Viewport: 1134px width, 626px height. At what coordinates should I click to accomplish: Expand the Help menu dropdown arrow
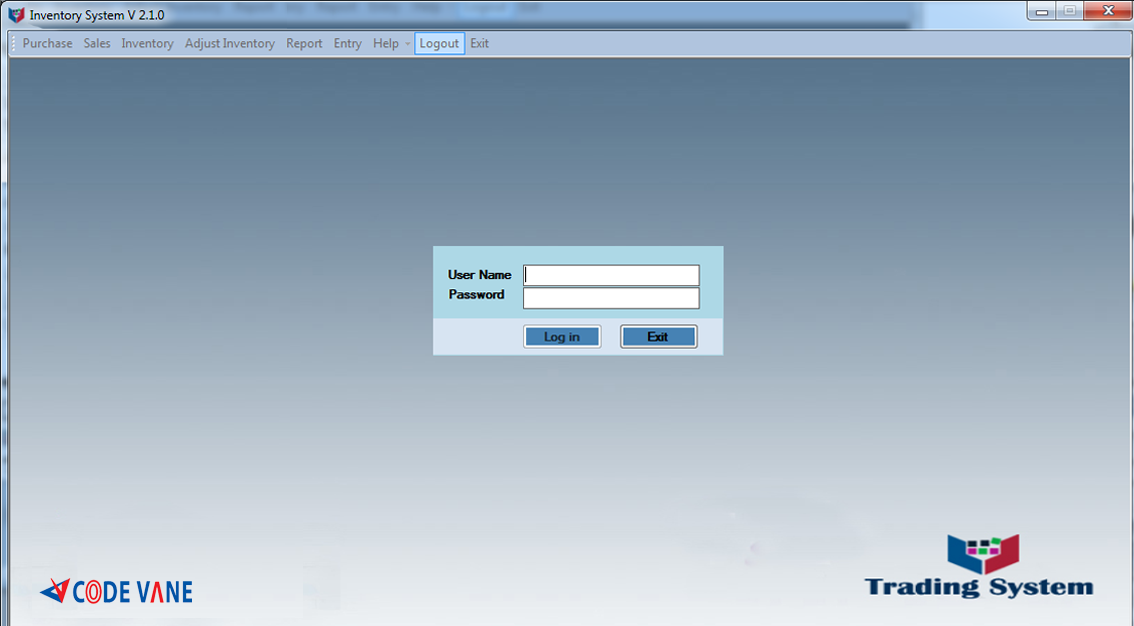tap(408, 44)
